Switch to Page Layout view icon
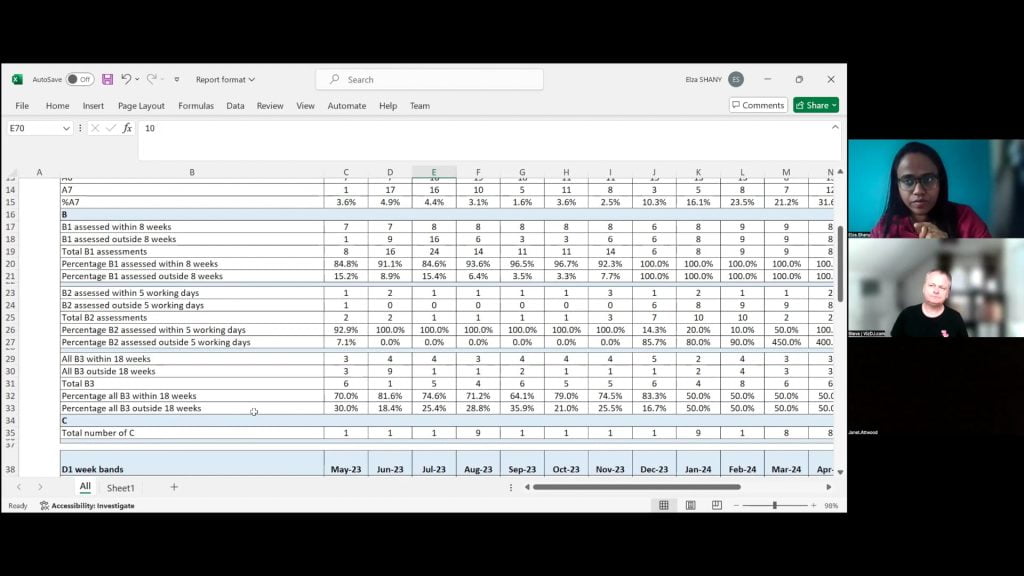The height and width of the screenshot is (576, 1024). 690,506
